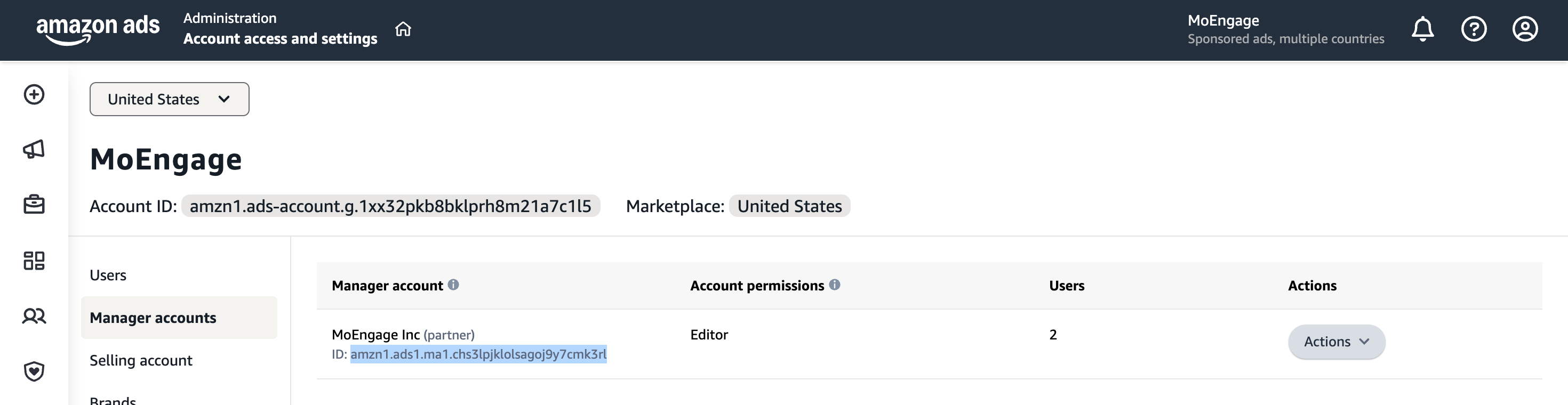Click the Manager account column header
This screenshot has height=405, width=1568.
click(388, 285)
